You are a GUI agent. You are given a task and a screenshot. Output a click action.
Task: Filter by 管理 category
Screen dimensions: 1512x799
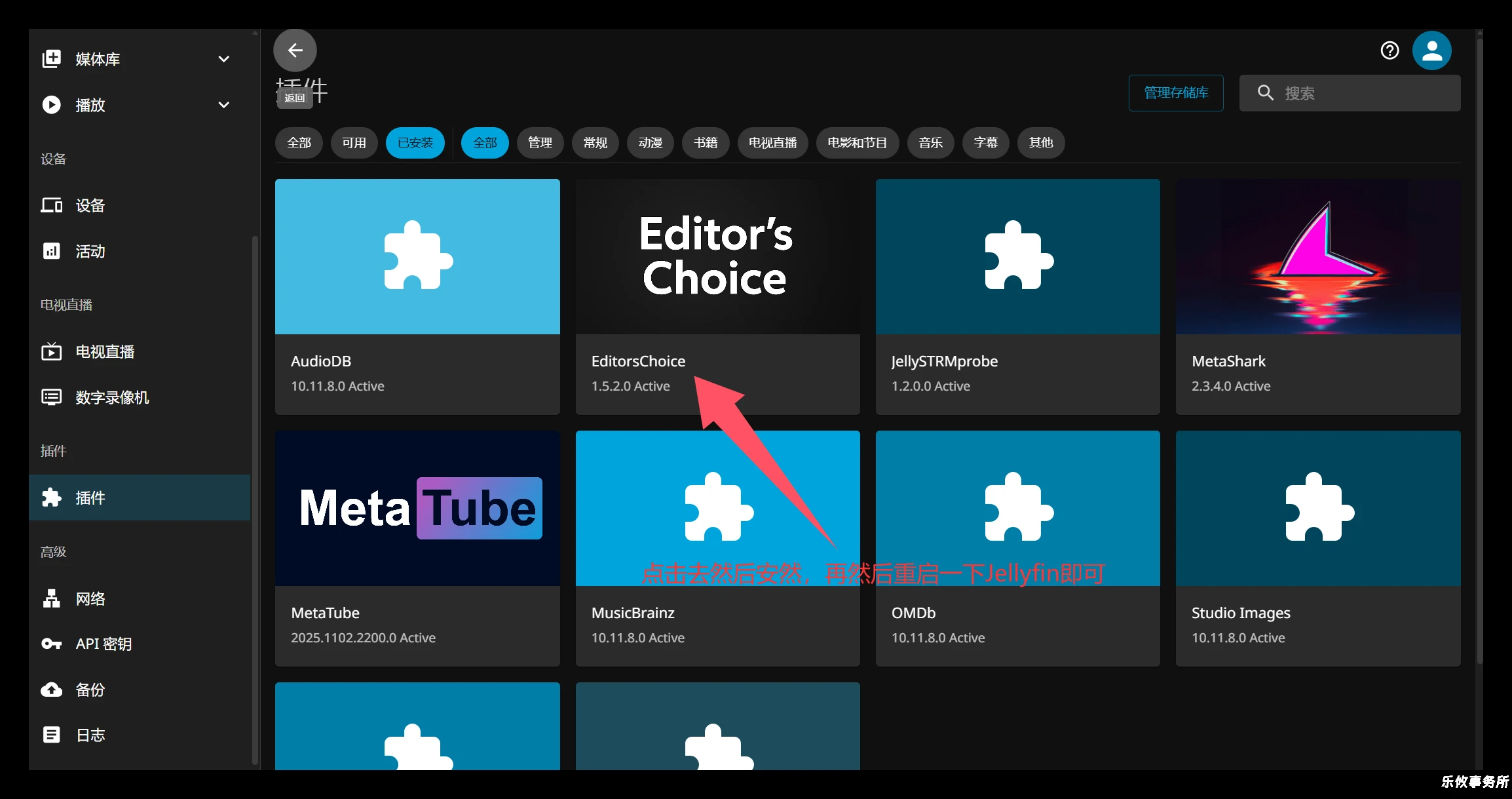coord(540,143)
